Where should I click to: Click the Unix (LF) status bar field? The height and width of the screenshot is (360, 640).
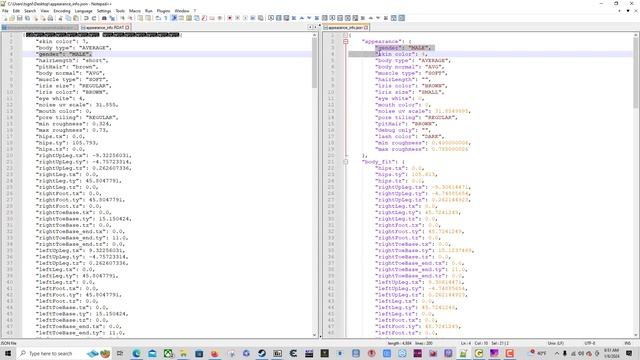pyautogui.click(x=556, y=343)
